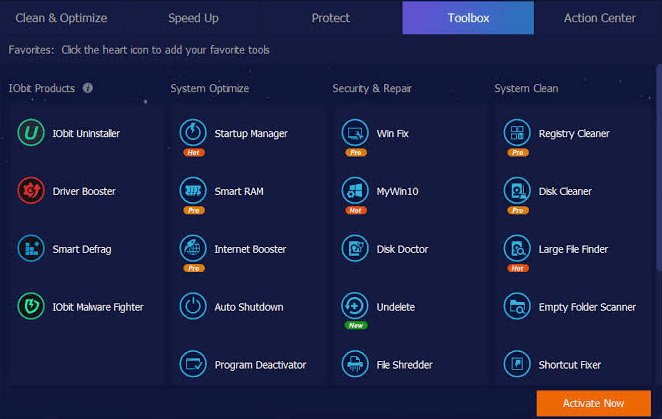Open the Shortcut Fixer icon
Screen dimensions: 662x419
tap(517, 364)
